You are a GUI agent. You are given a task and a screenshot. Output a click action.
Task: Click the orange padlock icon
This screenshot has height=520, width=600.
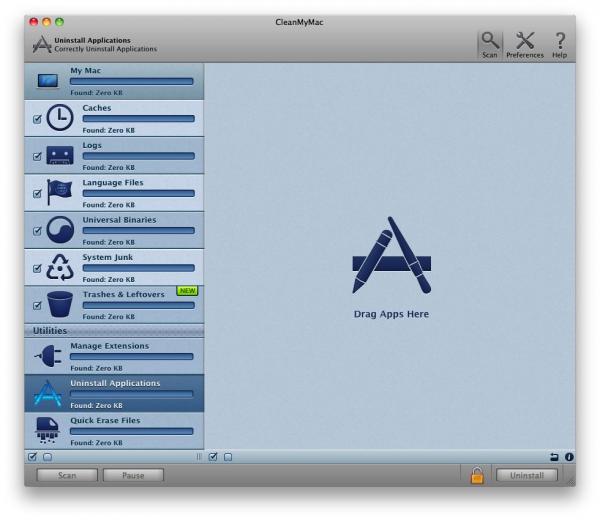pos(477,475)
